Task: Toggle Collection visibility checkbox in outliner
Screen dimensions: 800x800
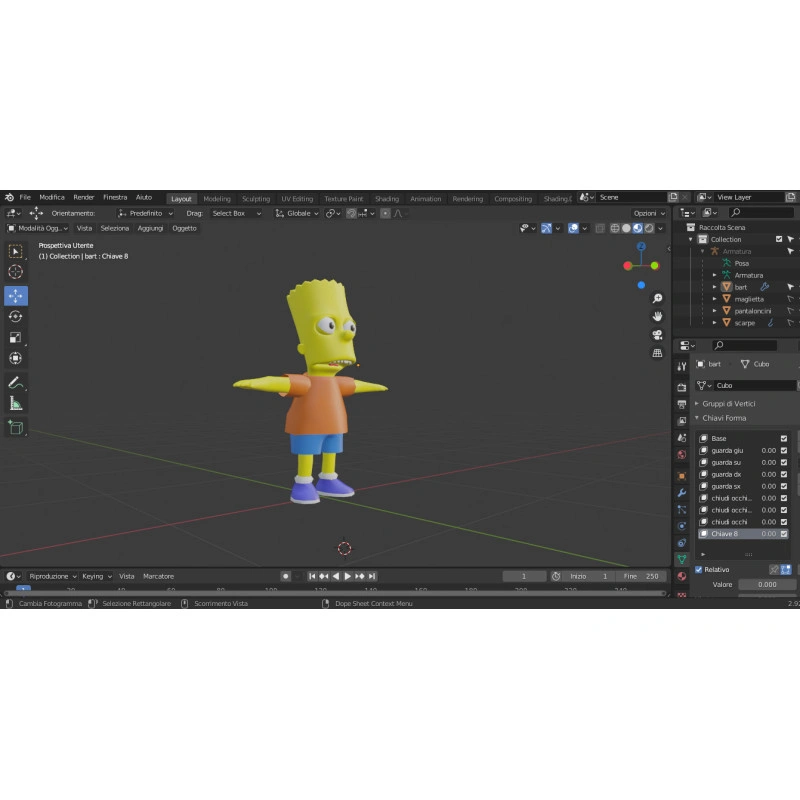Action: point(779,239)
